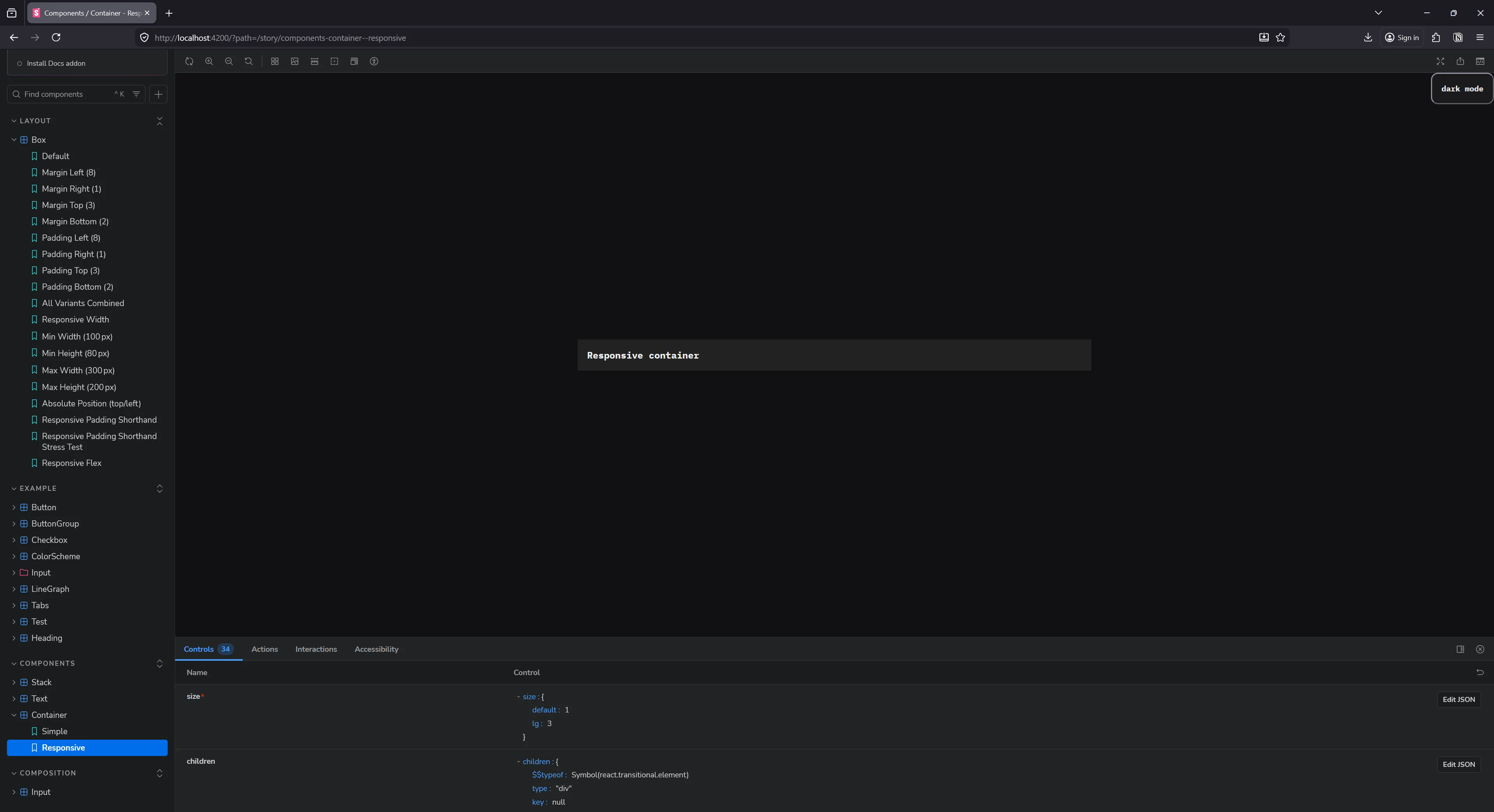Zoom out of the canvas
This screenshot has width=1494, height=812.
(229, 61)
